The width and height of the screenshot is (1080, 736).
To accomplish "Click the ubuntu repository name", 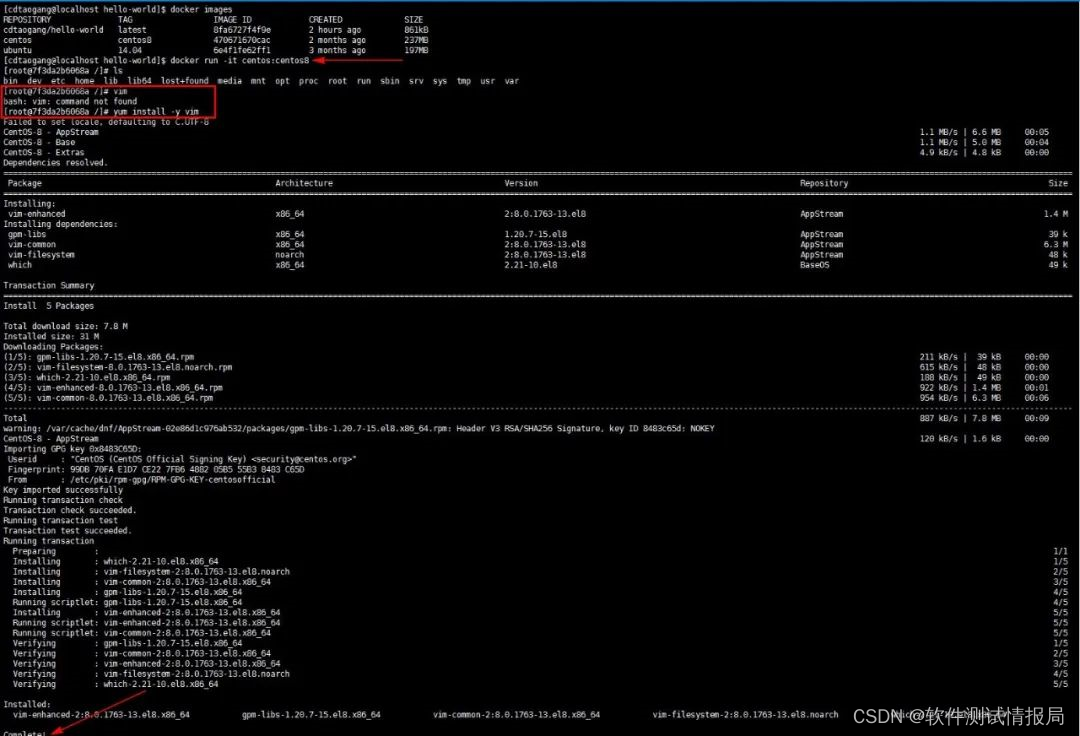I will (17, 51).
